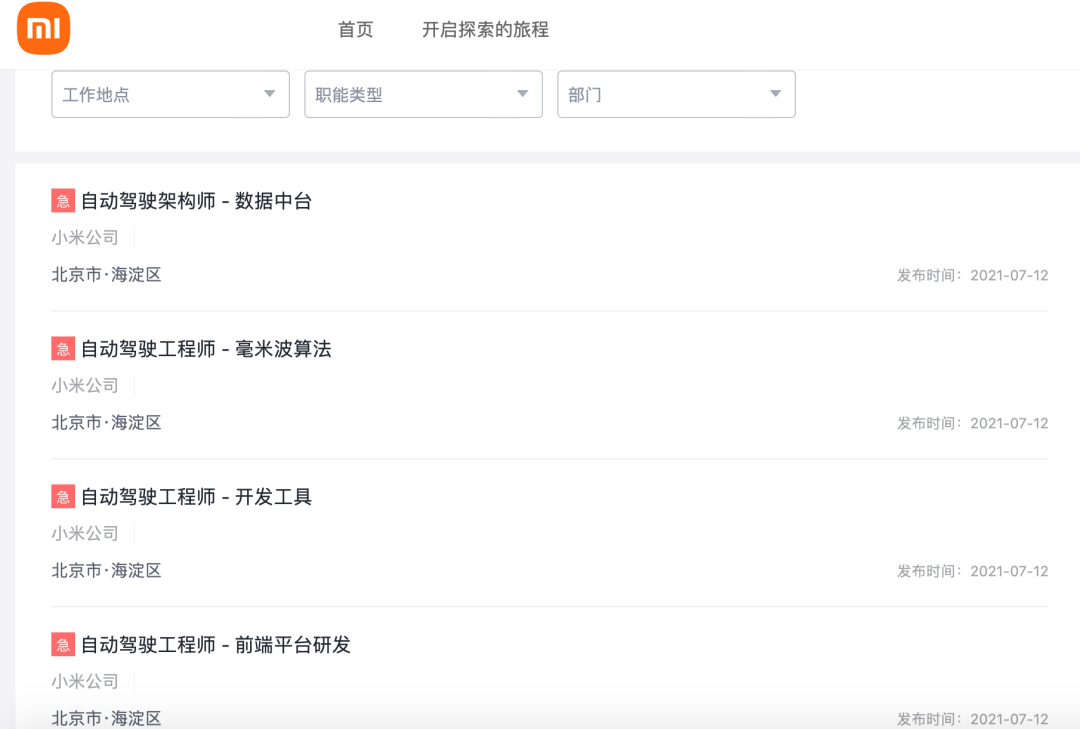
Task: Click 北京市·海淀区 on the first job listing
Action: pyautogui.click(x=105, y=274)
